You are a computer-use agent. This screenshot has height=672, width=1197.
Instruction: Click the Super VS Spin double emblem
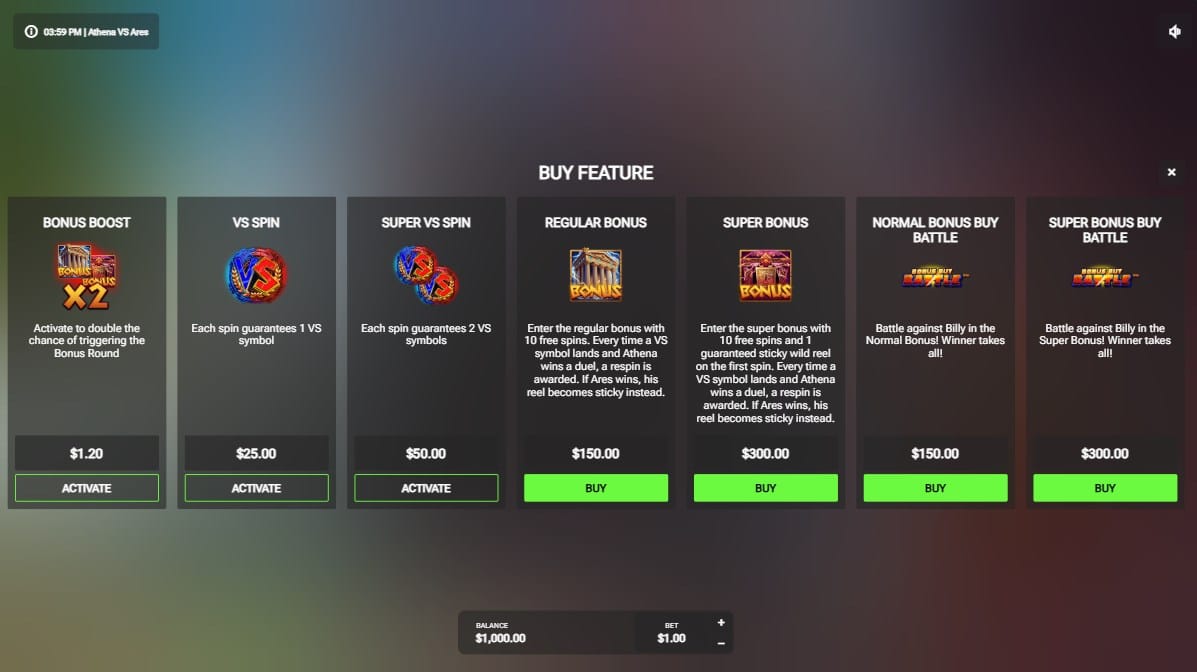[426, 275]
